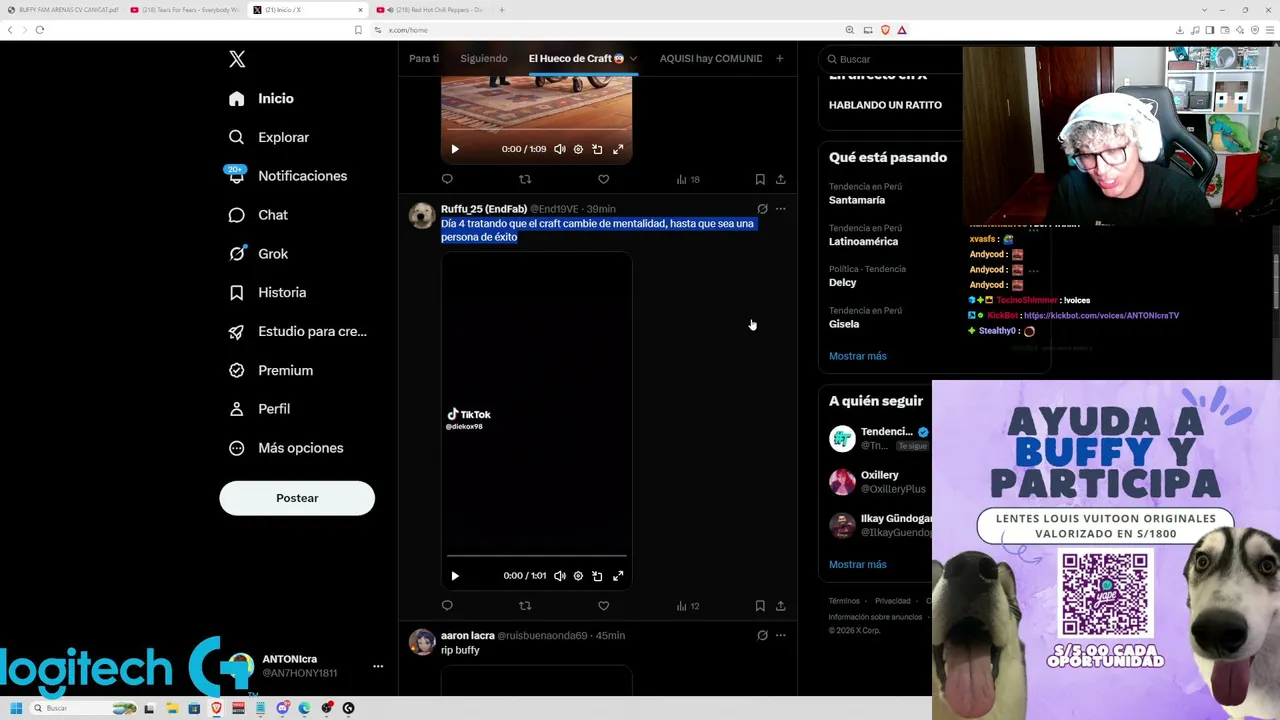The image size is (1280, 720).
Task: Click Mostrar más under Qué está pasando
Action: 858,356
